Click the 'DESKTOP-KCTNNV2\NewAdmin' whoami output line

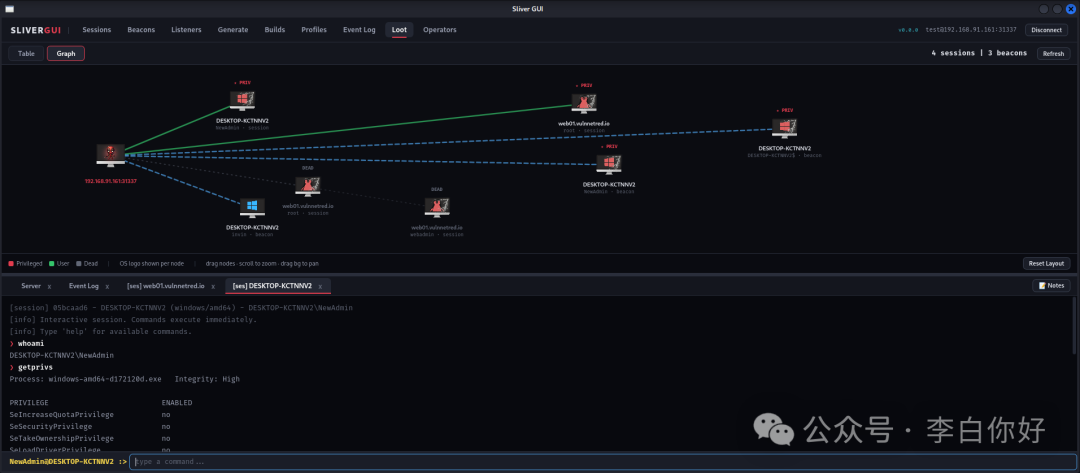[61, 355]
